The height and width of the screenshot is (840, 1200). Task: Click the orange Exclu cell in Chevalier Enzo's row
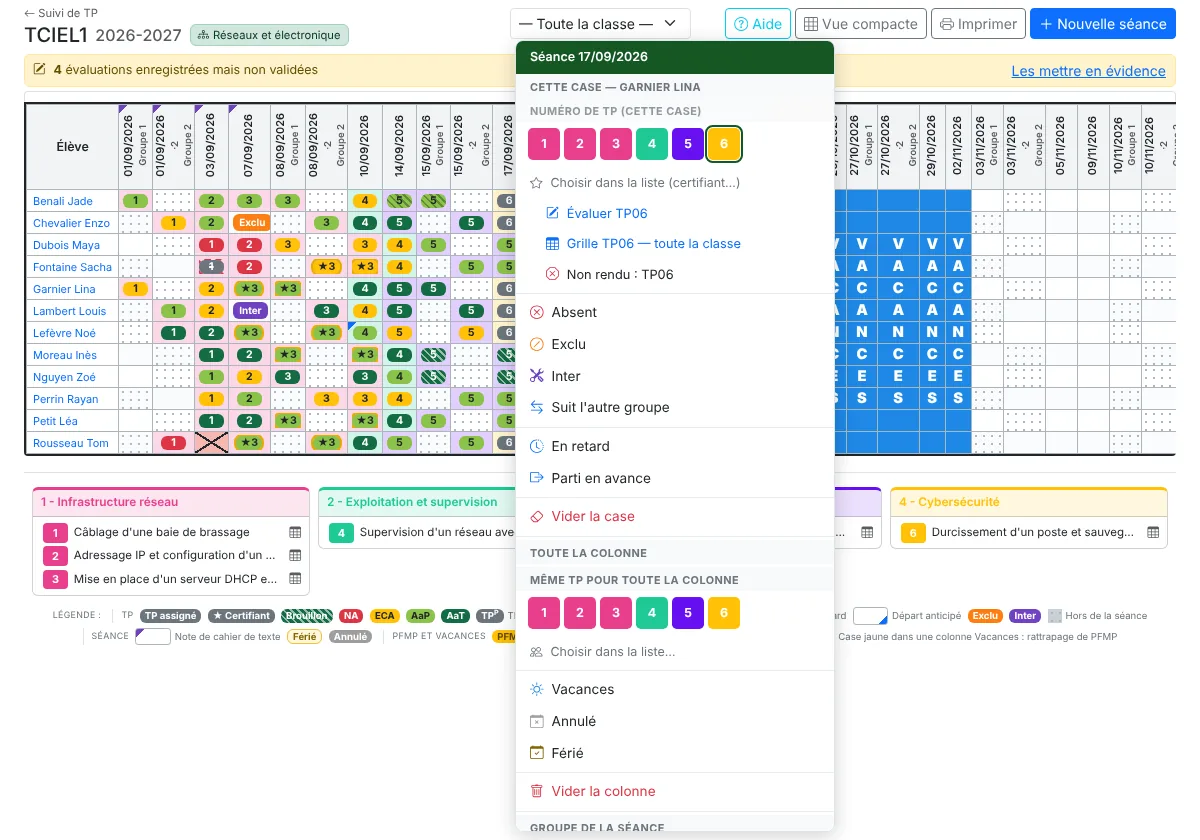[x=251, y=223]
